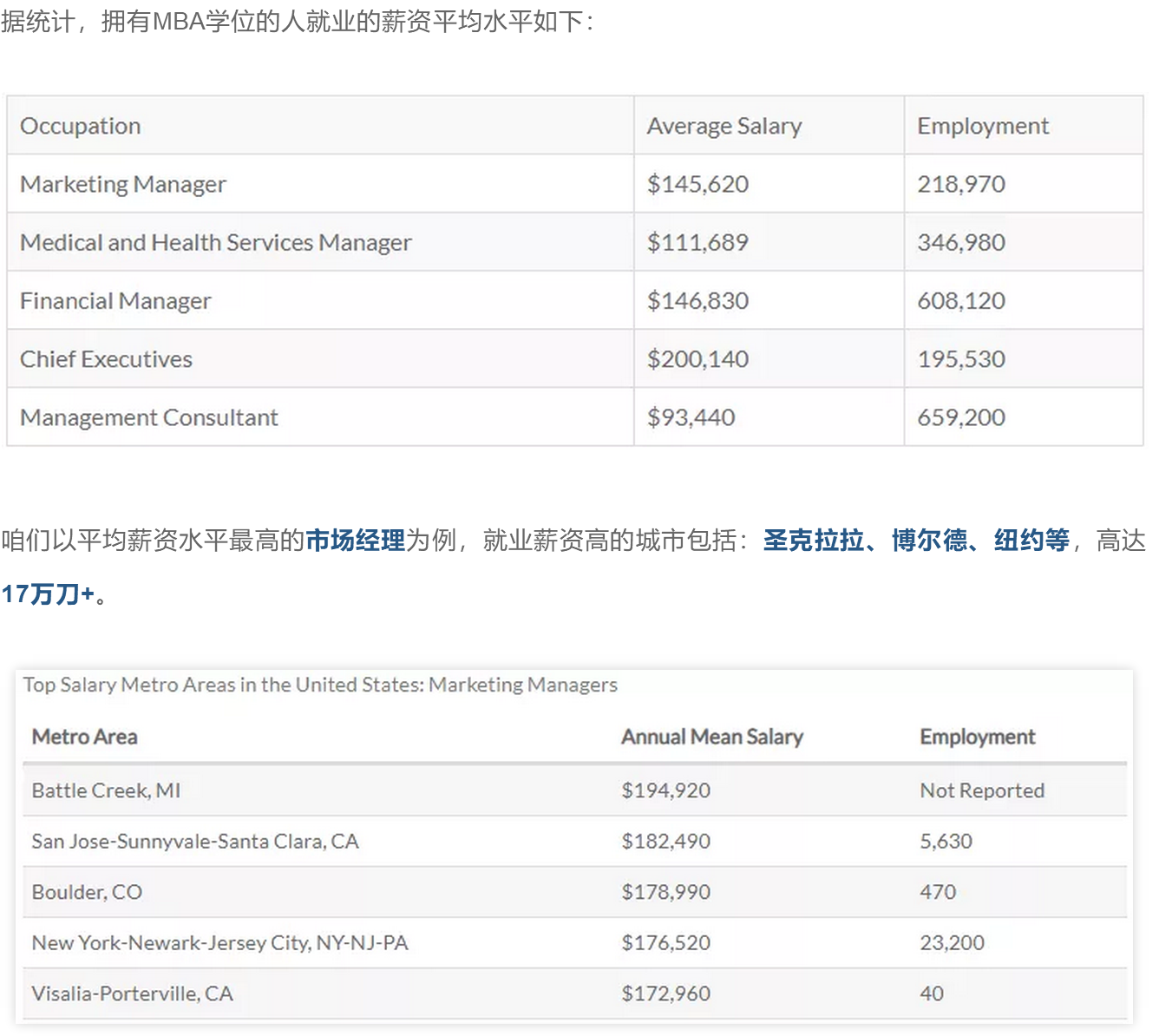Click San Jose-Sunnyvale-Santa Clara, CA entry
1159x1036 pixels.
(195, 841)
